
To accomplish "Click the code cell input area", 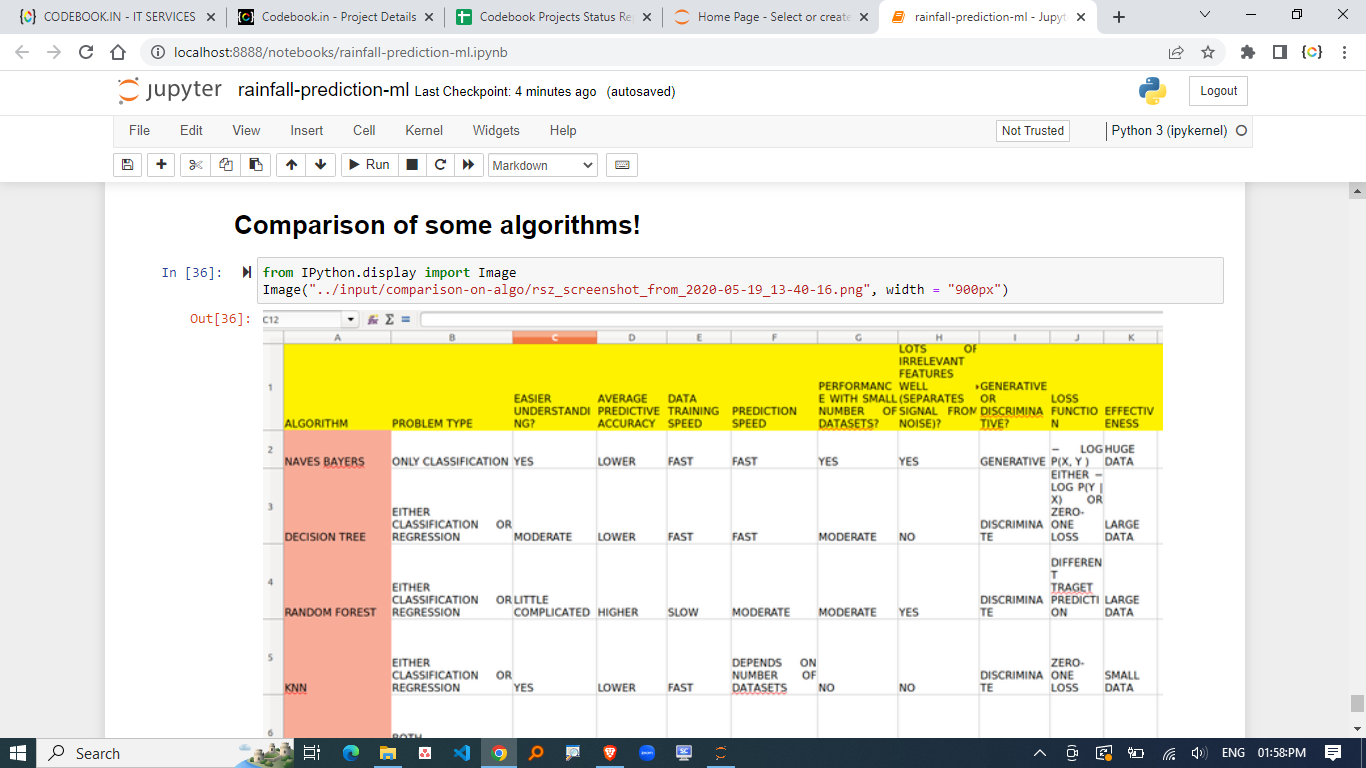I will click(740, 280).
